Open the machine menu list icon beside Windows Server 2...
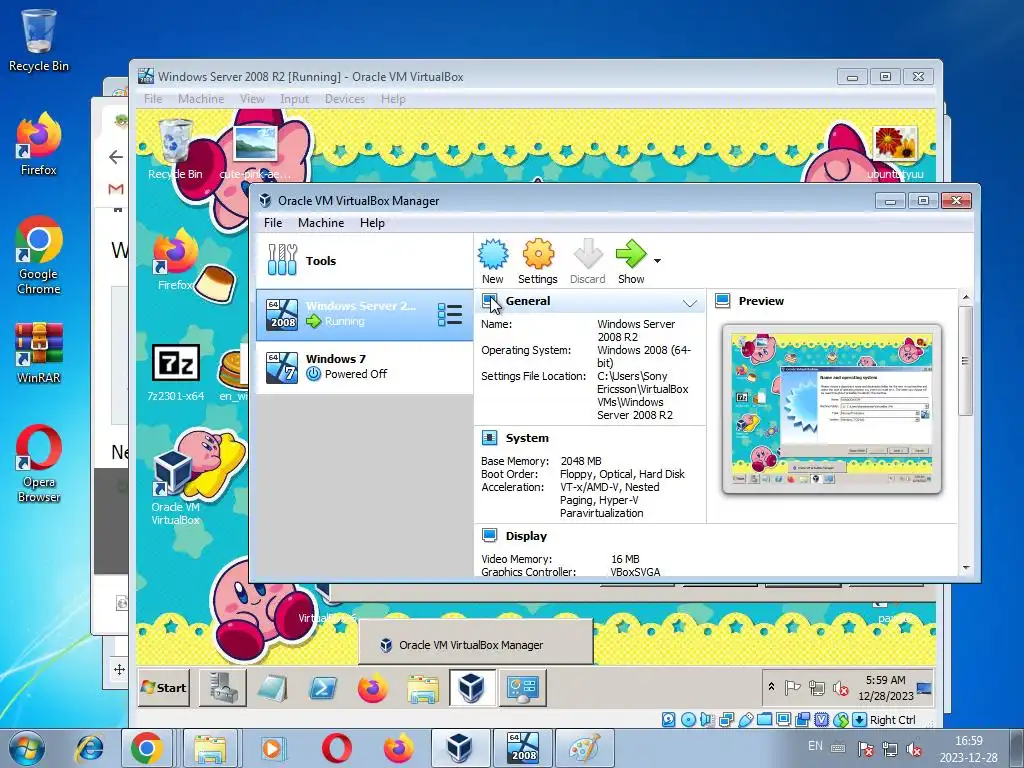Screen dimensions: 1024x768 pyautogui.click(x=450, y=315)
